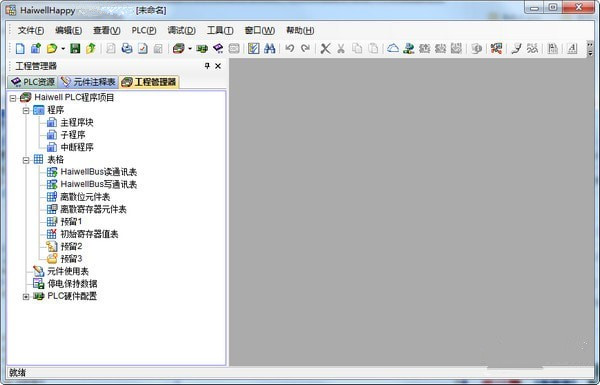The image size is (600, 385).
Task: Click the grayed print preview icon
Action: pyautogui.click(x=111, y=49)
